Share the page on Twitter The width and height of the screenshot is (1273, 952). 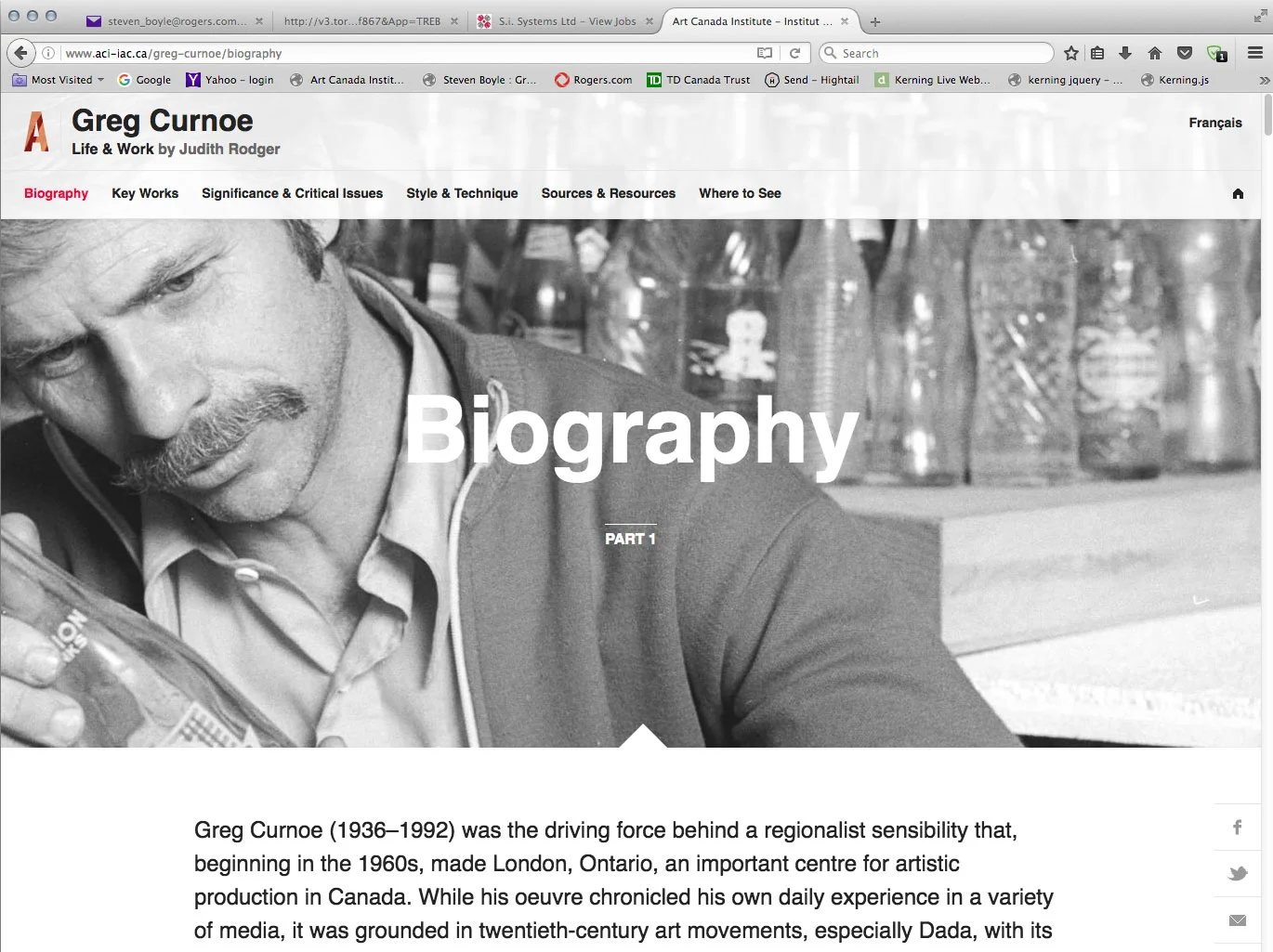click(1238, 873)
